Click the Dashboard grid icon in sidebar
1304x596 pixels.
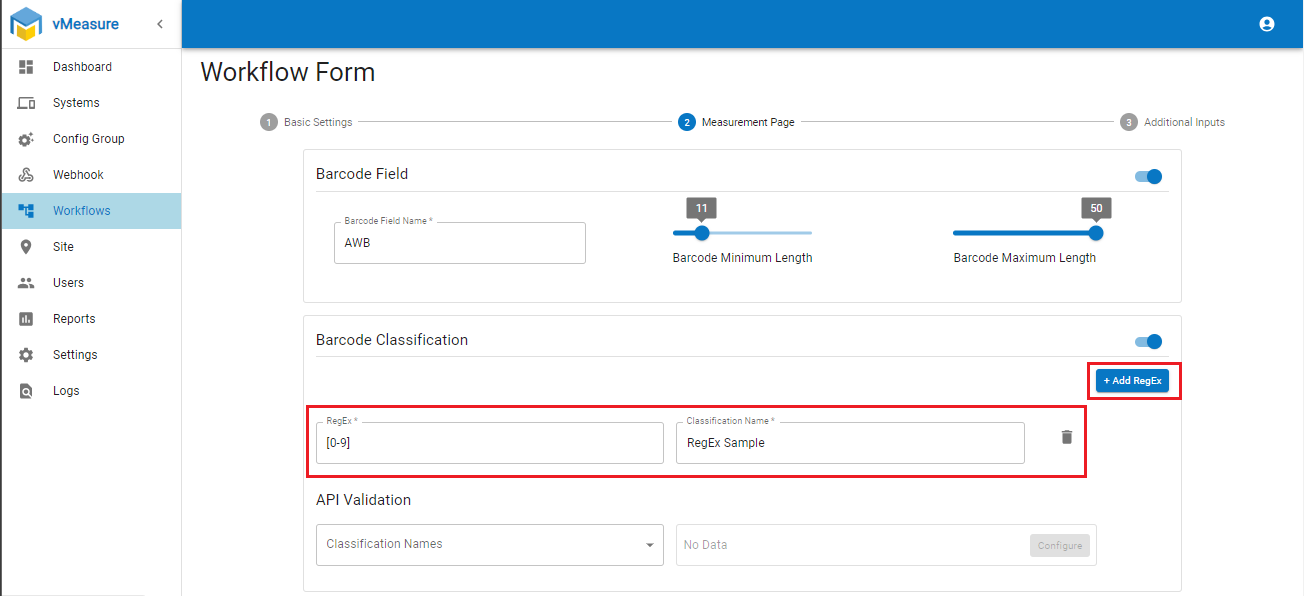pos(27,67)
